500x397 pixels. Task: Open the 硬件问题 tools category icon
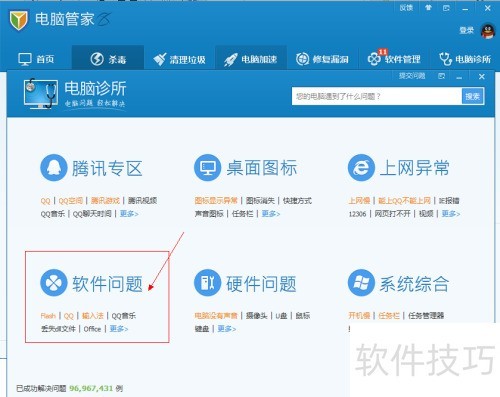tap(207, 283)
